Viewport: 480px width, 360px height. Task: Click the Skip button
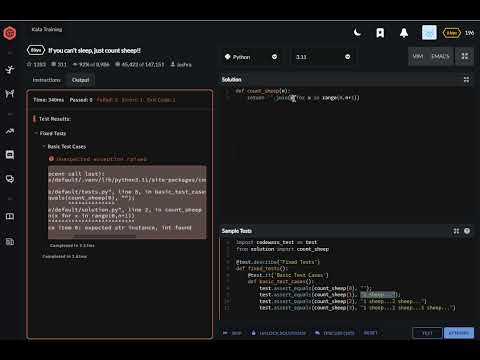point(232,333)
